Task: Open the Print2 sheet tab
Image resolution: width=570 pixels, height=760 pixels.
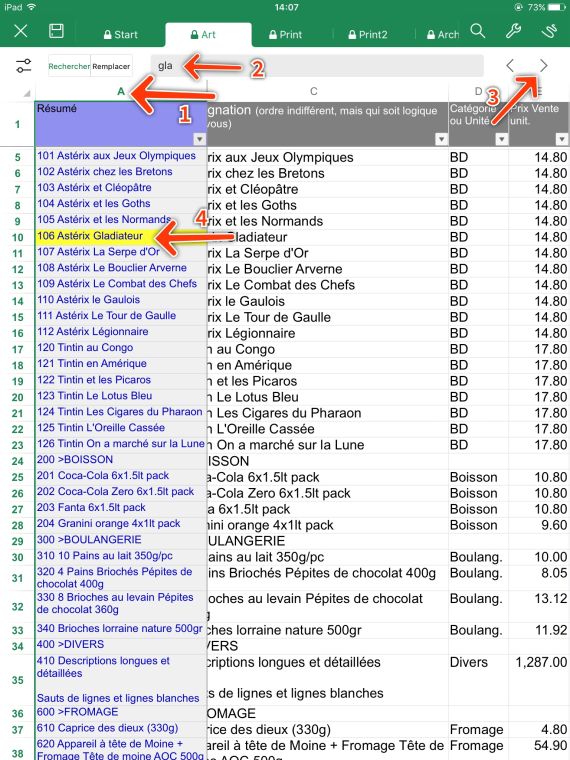Action: (x=368, y=34)
